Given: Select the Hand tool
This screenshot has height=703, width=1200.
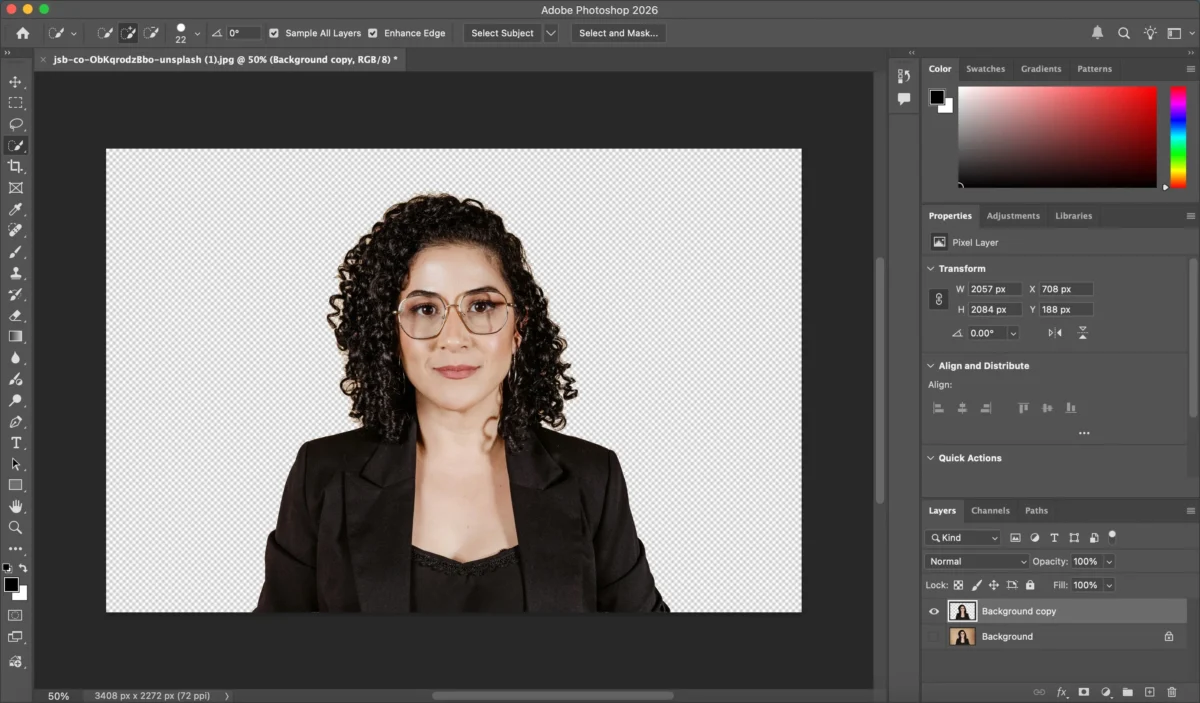Looking at the screenshot, I should click(15, 506).
